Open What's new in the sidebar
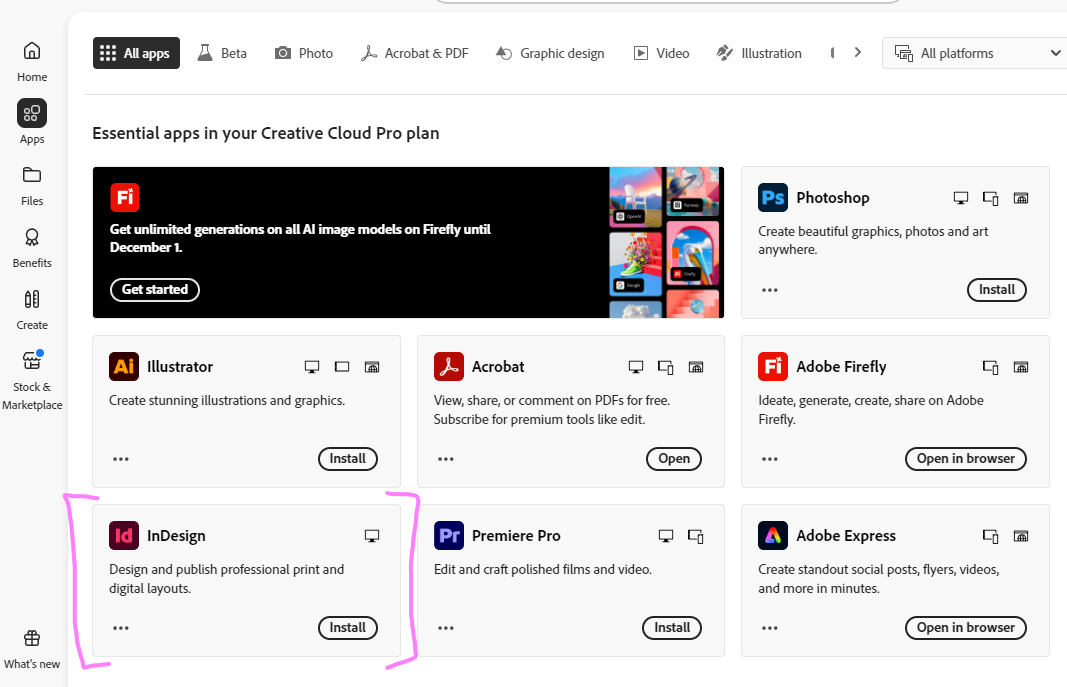Viewport: 1067px width, 687px height. coord(32,650)
